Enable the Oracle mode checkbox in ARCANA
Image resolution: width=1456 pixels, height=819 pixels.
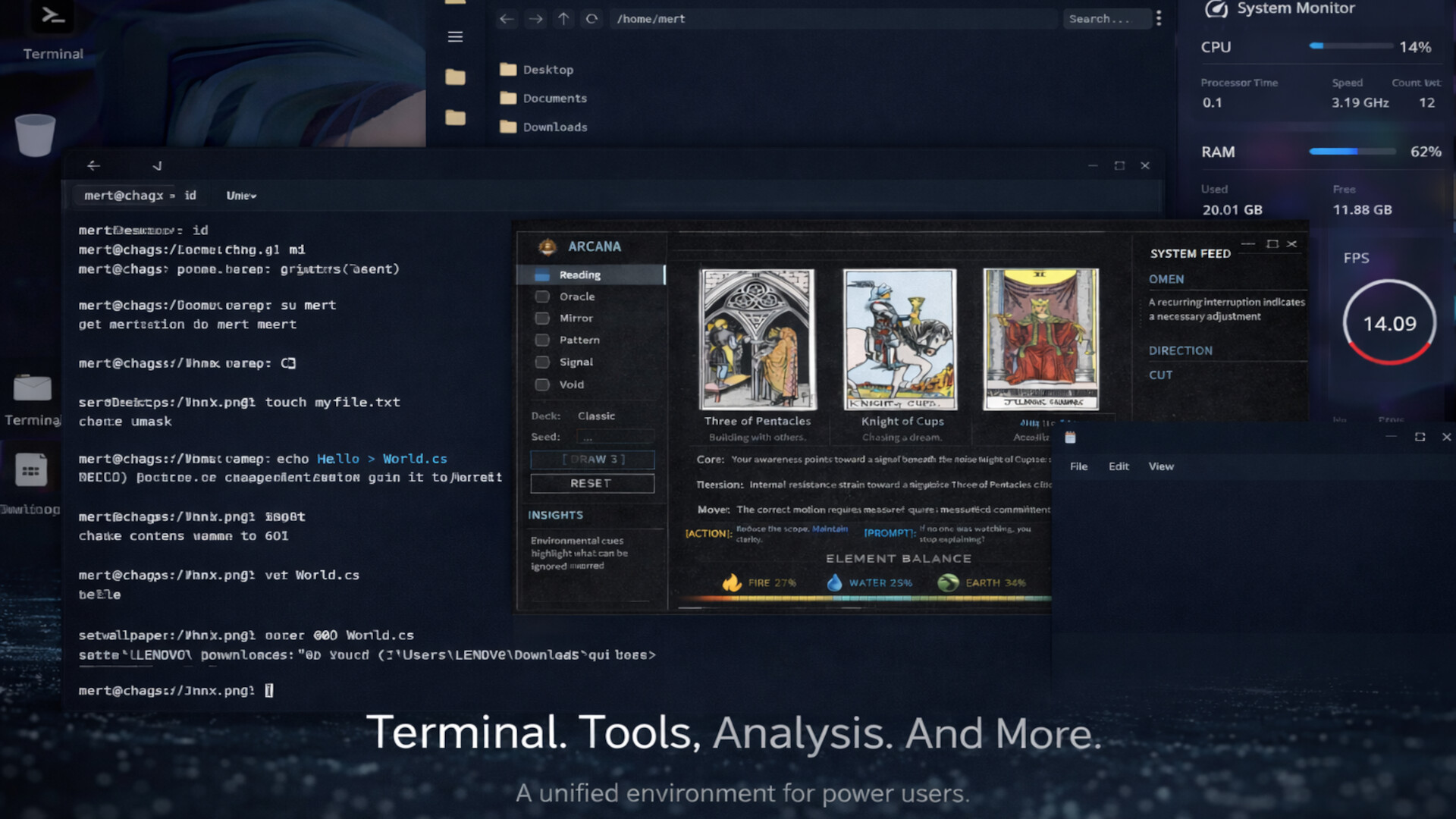pyautogui.click(x=542, y=297)
